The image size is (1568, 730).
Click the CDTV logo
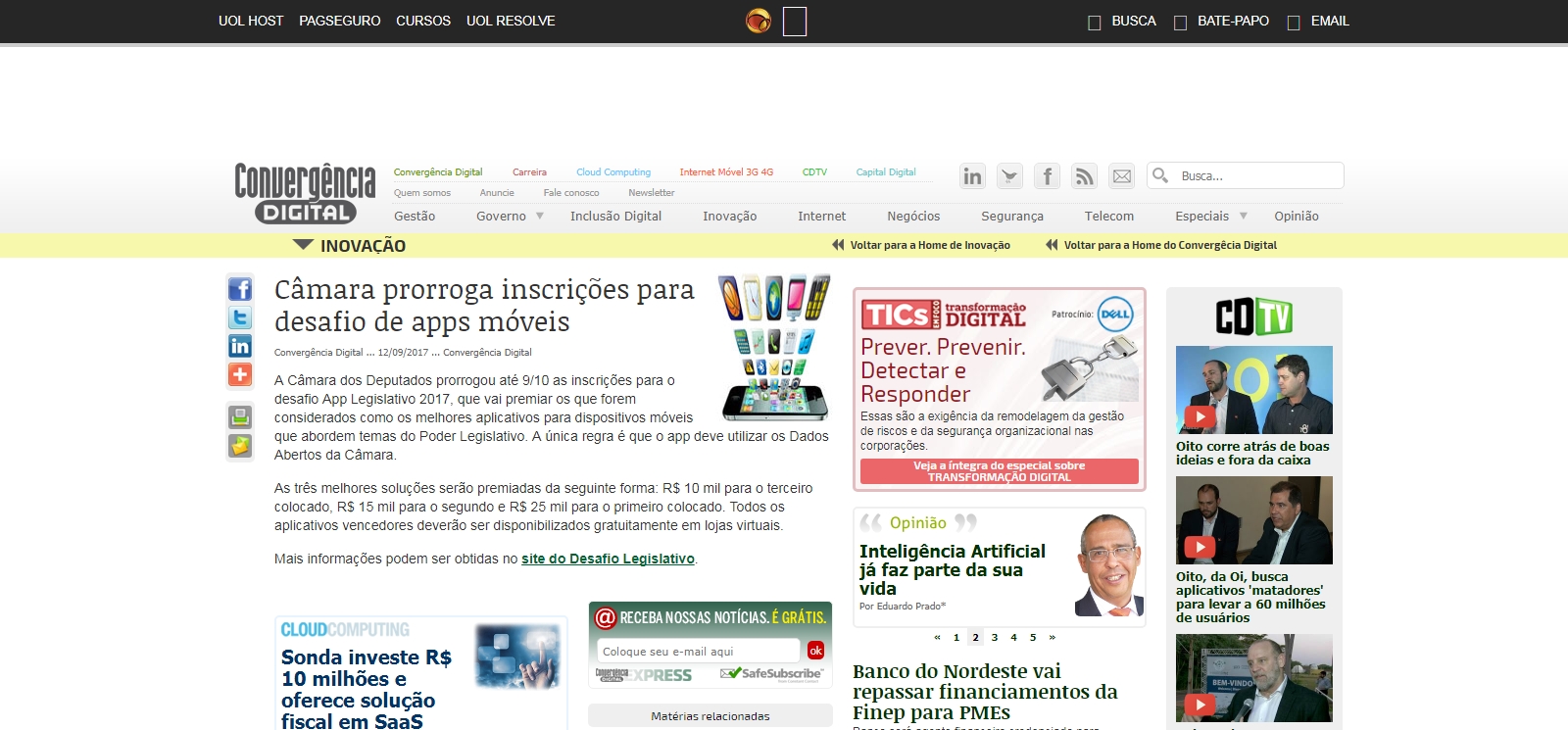tap(1254, 316)
